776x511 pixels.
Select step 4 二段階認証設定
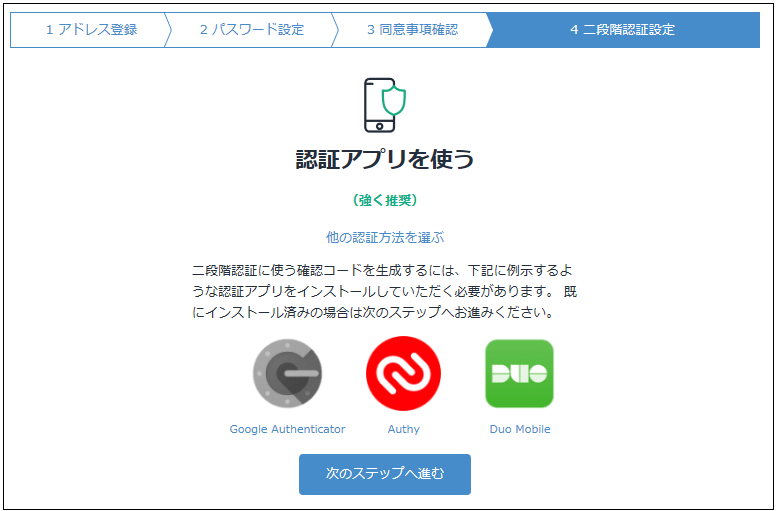tap(623, 30)
